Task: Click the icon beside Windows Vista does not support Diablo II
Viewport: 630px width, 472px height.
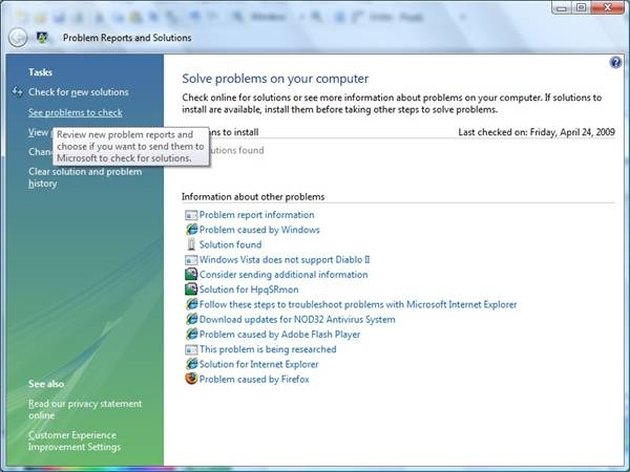Action: pos(191,260)
